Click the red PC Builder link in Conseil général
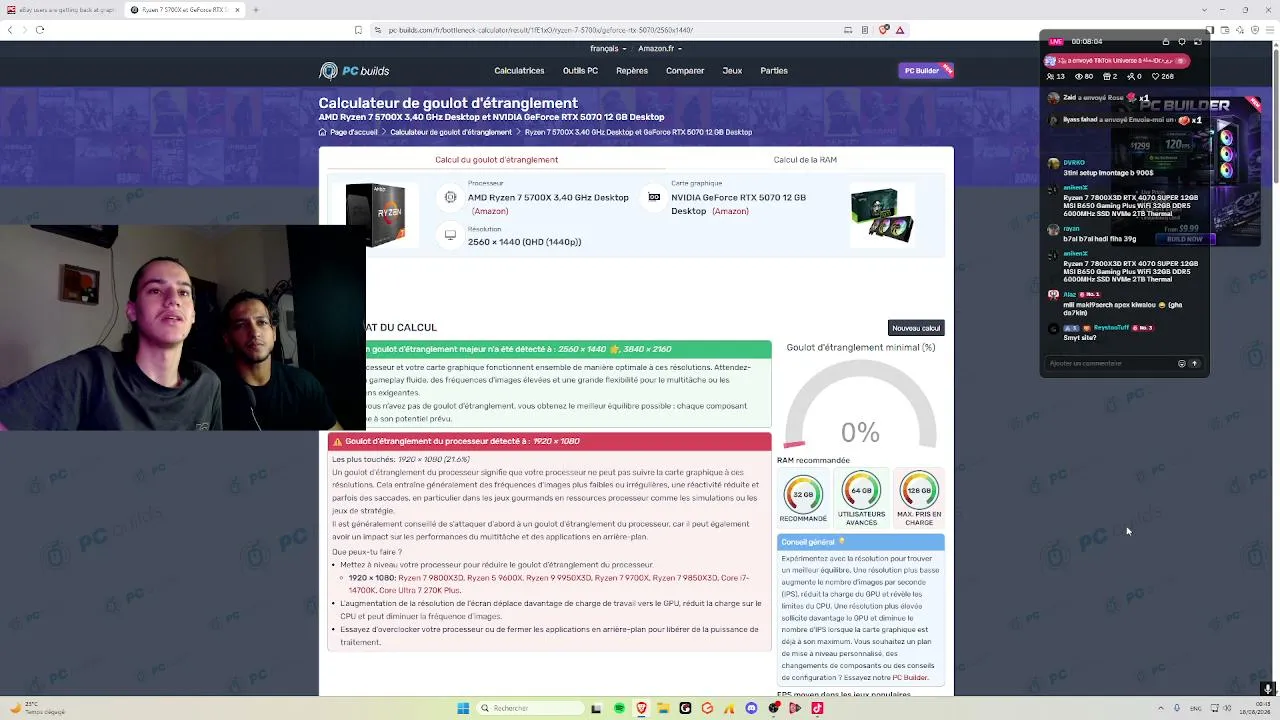 [910, 678]
